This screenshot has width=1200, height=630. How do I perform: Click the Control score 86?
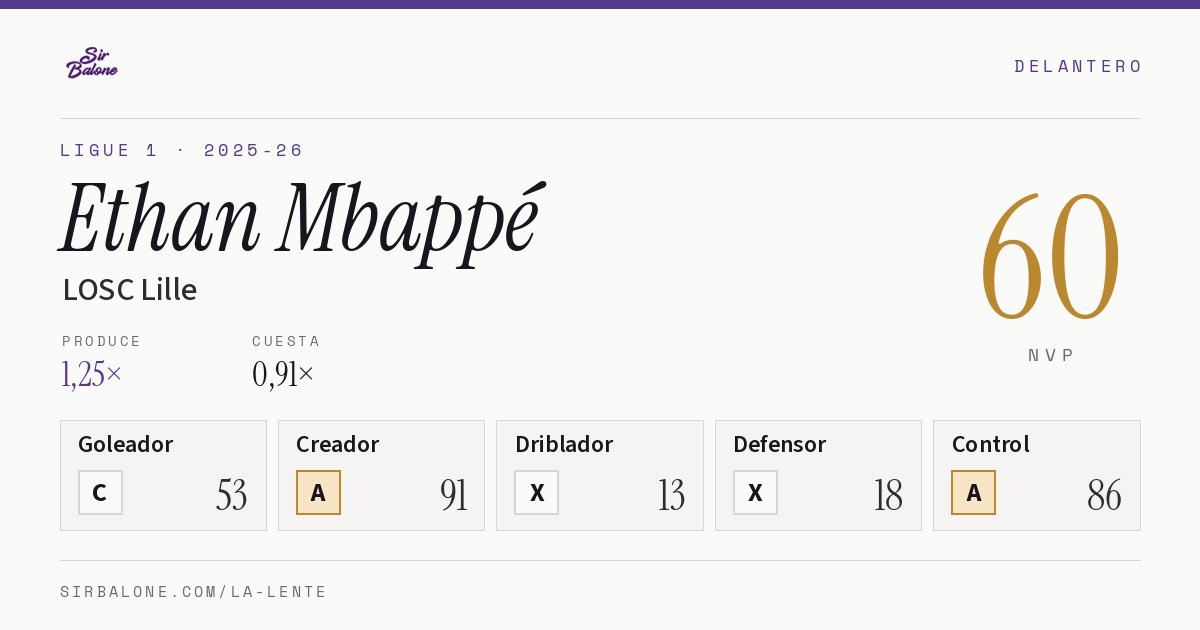coord(1105,495)
